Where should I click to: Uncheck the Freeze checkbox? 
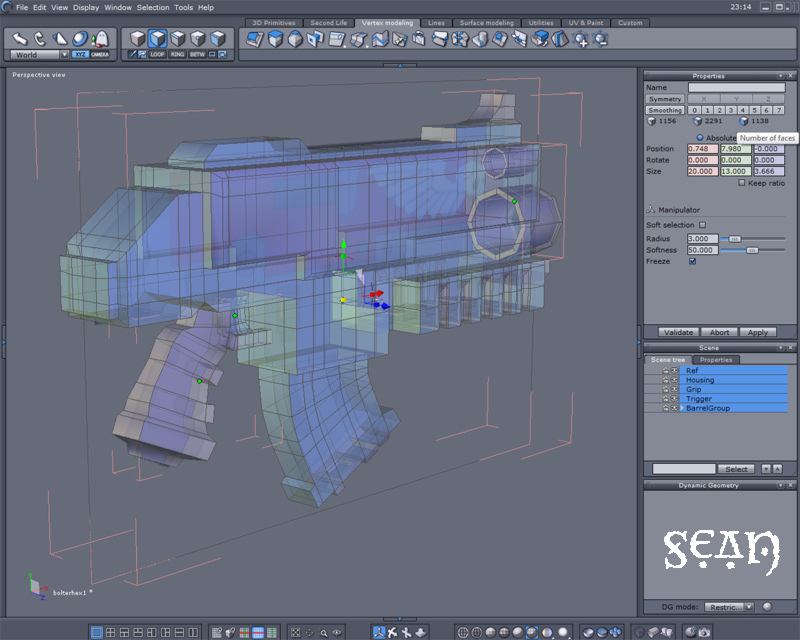[x=692, y=261]
